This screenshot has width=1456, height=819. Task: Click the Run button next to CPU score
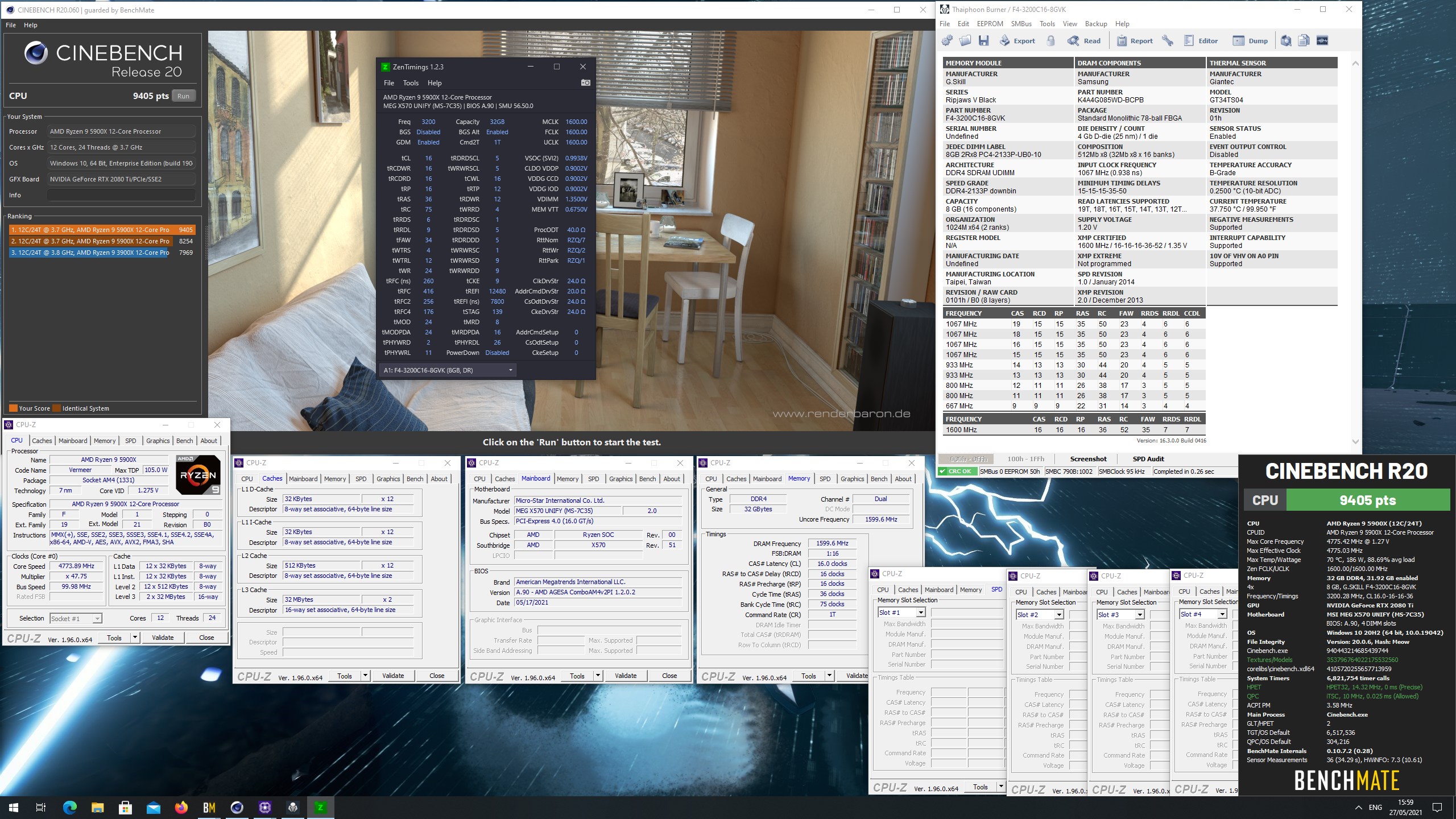click(x=183, y=96)
